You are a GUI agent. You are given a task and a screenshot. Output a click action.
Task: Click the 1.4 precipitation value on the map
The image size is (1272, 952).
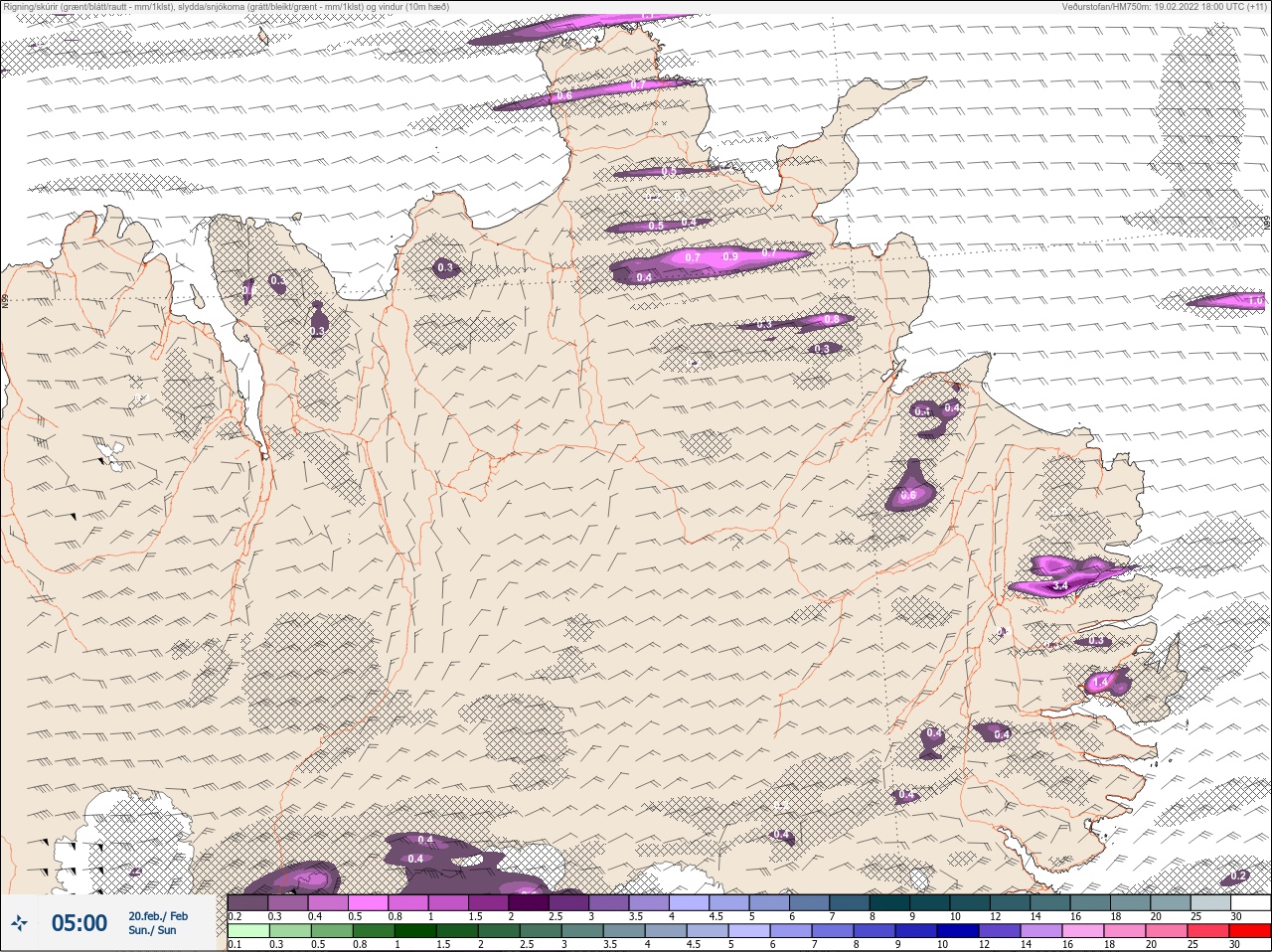point(1100,683)
